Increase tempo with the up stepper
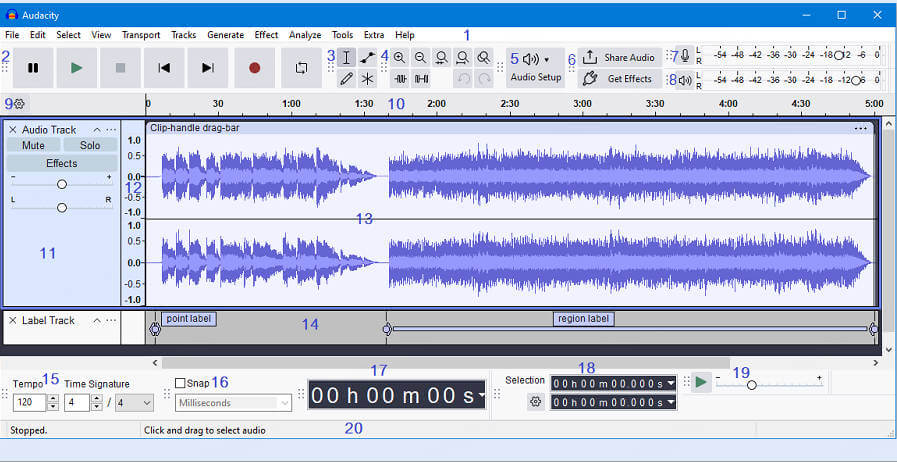Image resolution: width=897 pixels, height=462 pixels. (53, 399)
